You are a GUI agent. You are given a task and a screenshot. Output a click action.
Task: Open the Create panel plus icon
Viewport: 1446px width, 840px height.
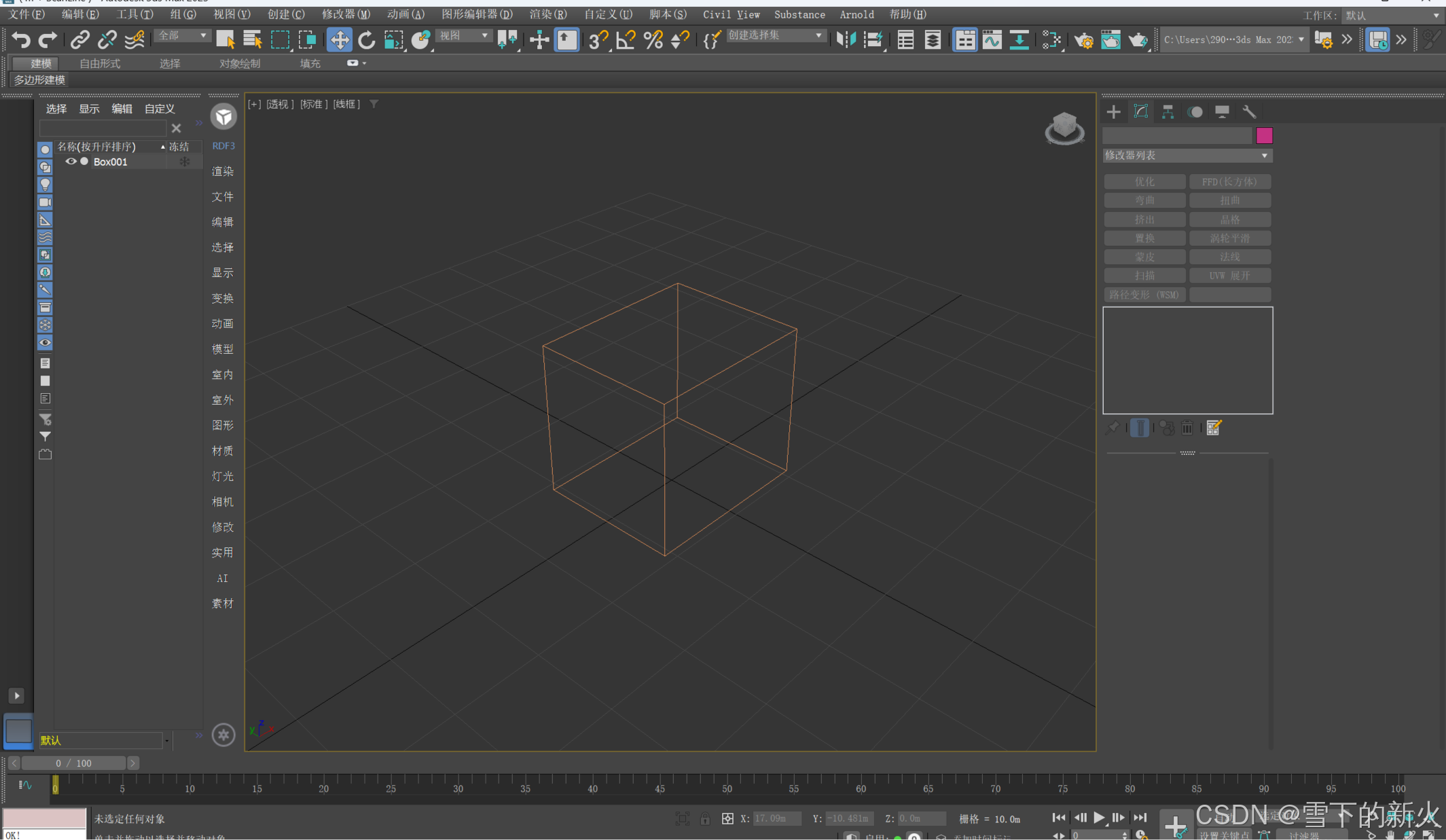pos(1113,112)
